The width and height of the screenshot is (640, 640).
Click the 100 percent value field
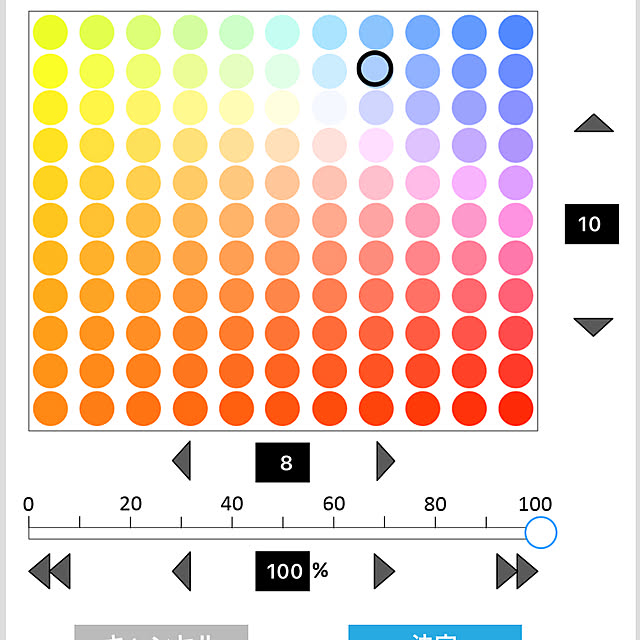[282, 571]
